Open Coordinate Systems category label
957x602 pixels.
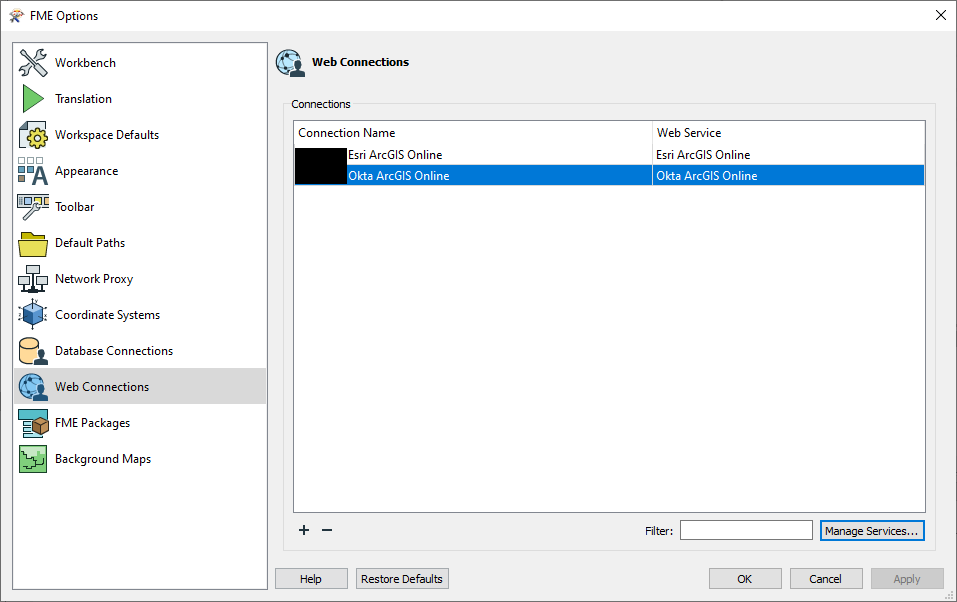click(107, 315)
